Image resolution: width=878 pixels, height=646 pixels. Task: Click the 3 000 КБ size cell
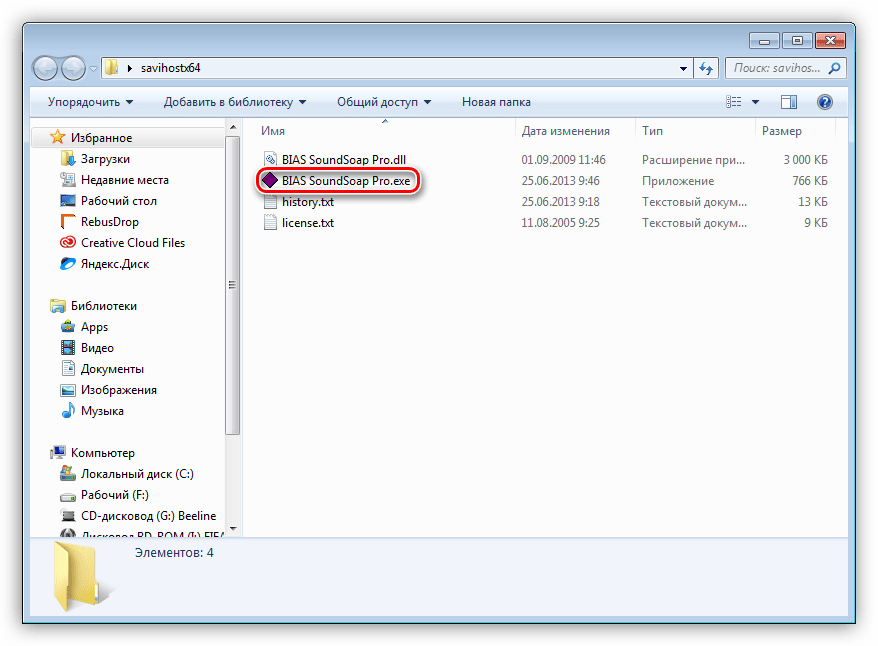coord(805,160)
